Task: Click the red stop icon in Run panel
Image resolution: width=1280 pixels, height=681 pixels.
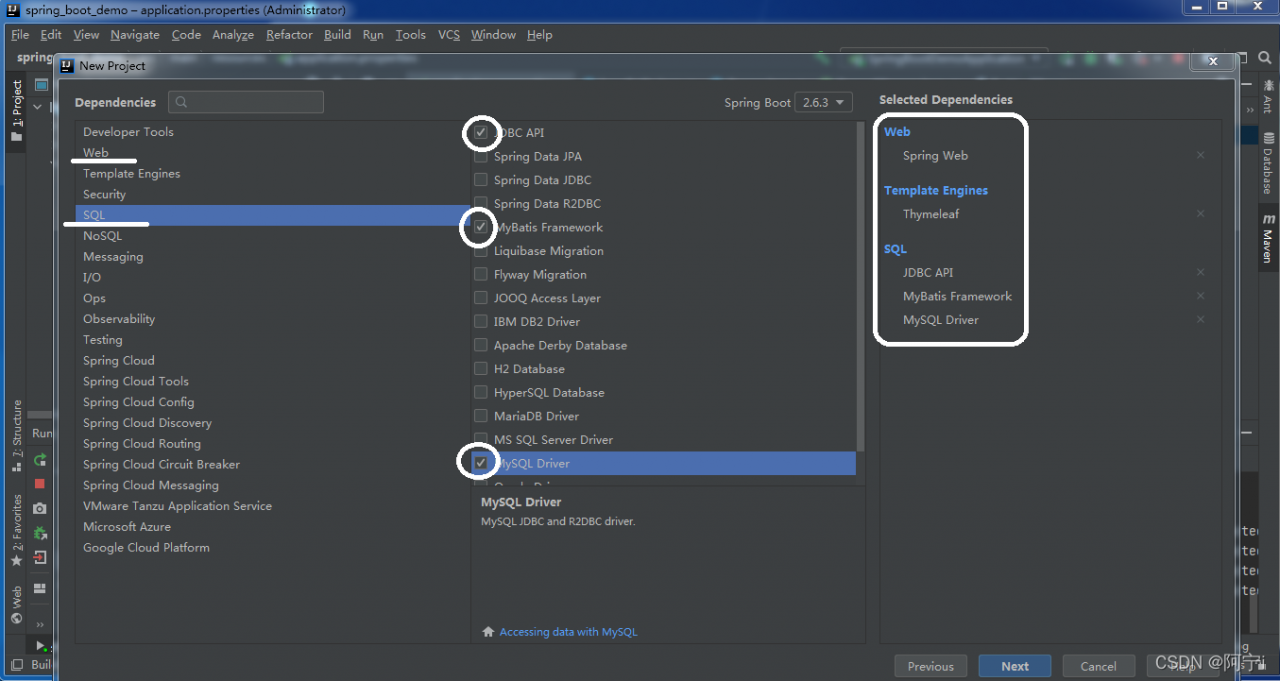Action: point(40,484)
